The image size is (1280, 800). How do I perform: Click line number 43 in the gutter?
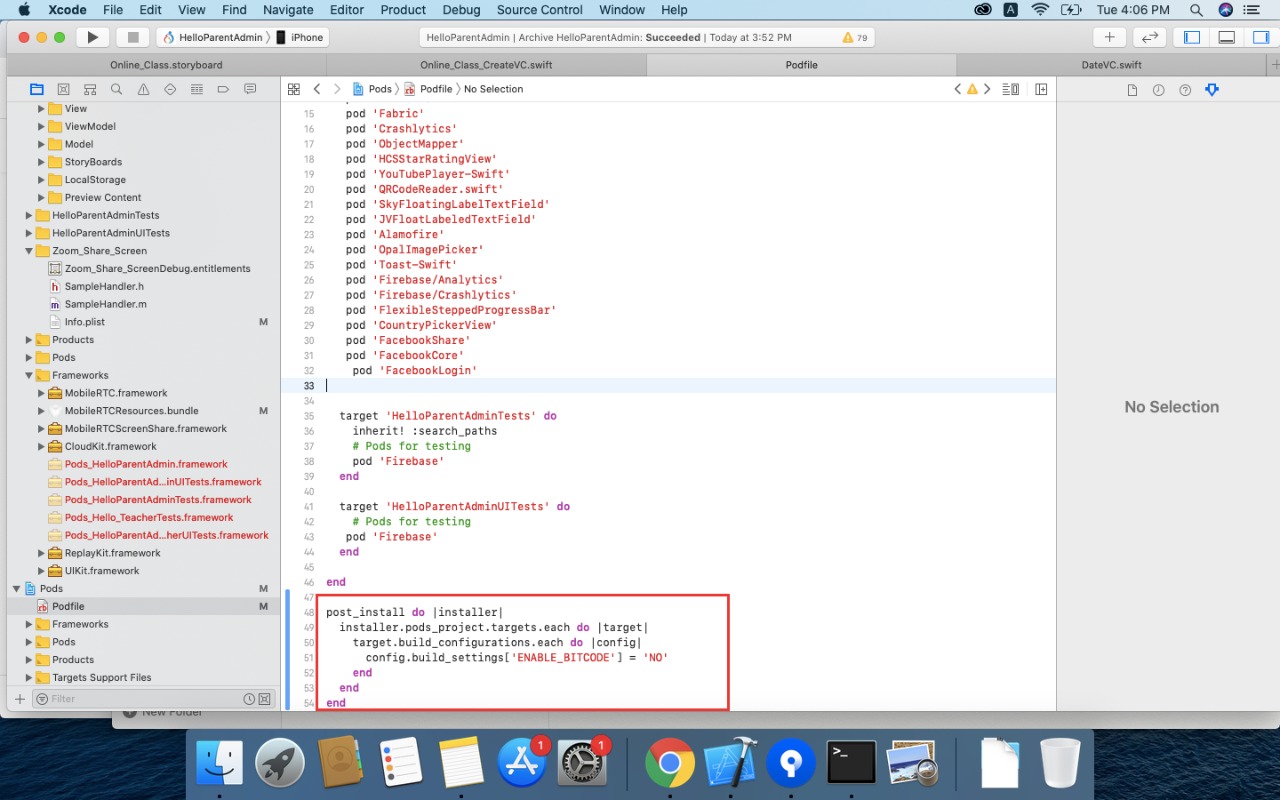click(x=309, y=537)
